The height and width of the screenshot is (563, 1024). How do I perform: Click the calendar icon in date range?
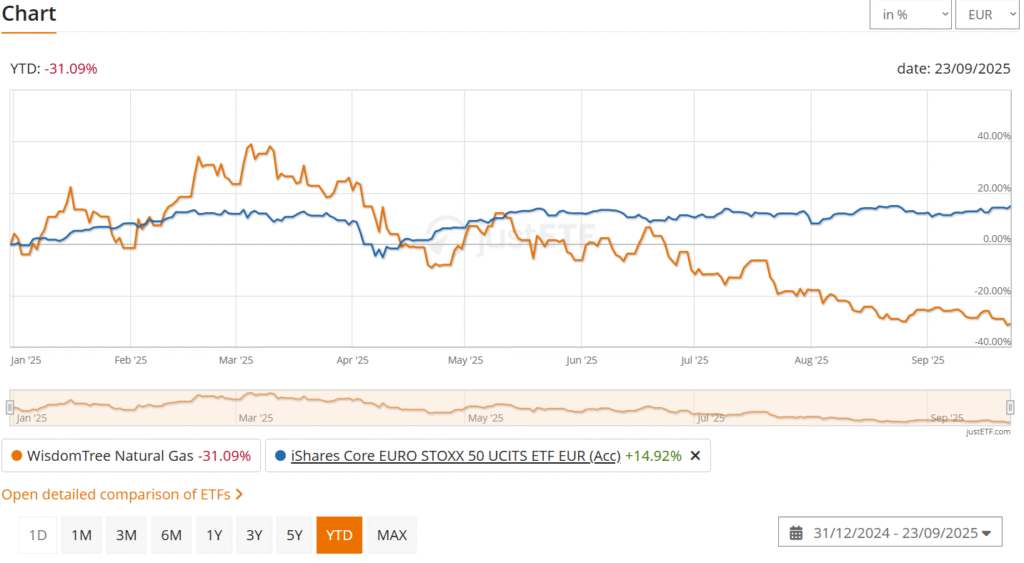(796, 533)
